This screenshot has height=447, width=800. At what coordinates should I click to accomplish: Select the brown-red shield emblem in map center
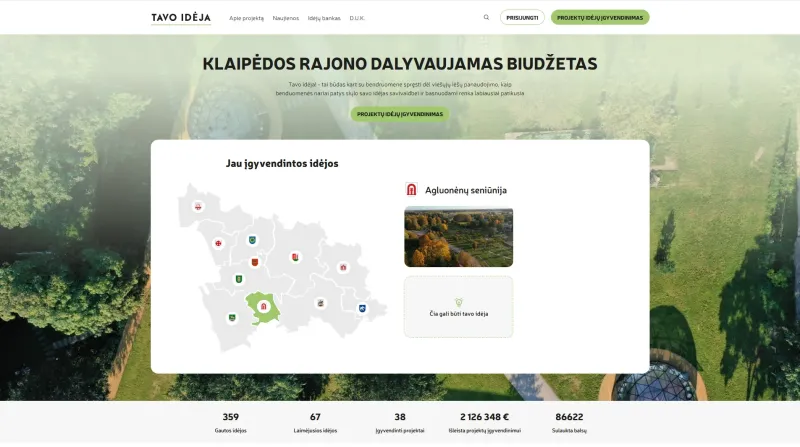[255, 262]
